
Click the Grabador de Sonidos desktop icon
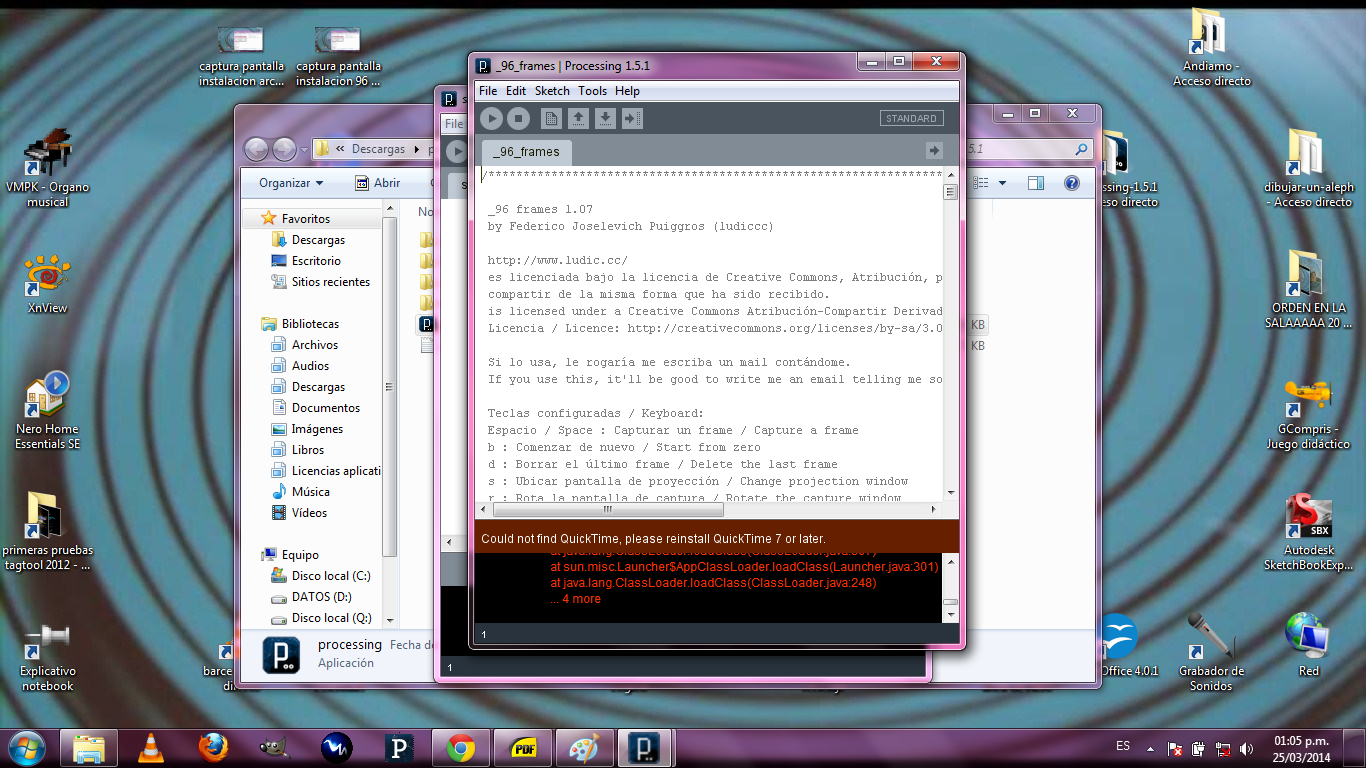[x=1211, y=652]
